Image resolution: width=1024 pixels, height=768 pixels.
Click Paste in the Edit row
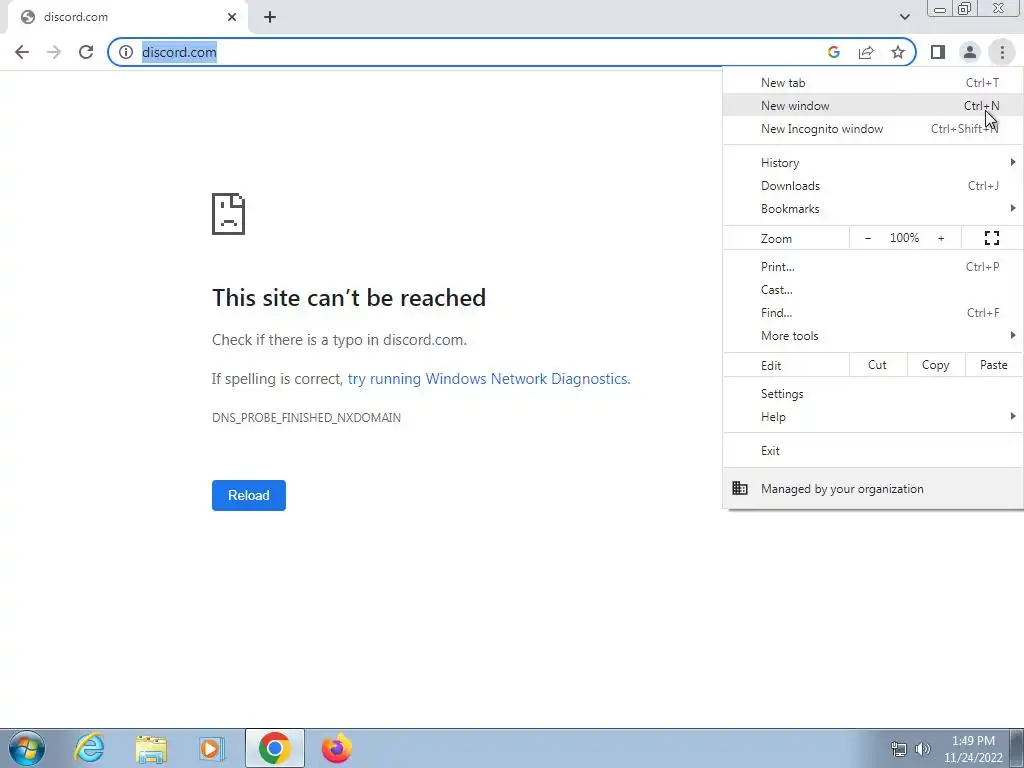coord(993,365)
